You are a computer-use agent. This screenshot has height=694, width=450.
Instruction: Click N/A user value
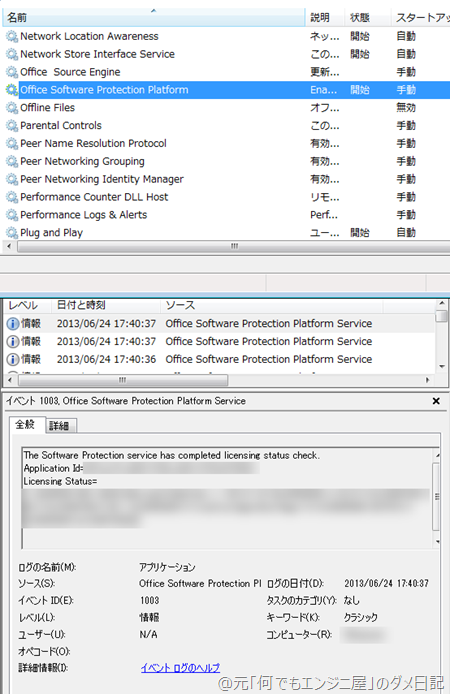click(x=148, y=635)
